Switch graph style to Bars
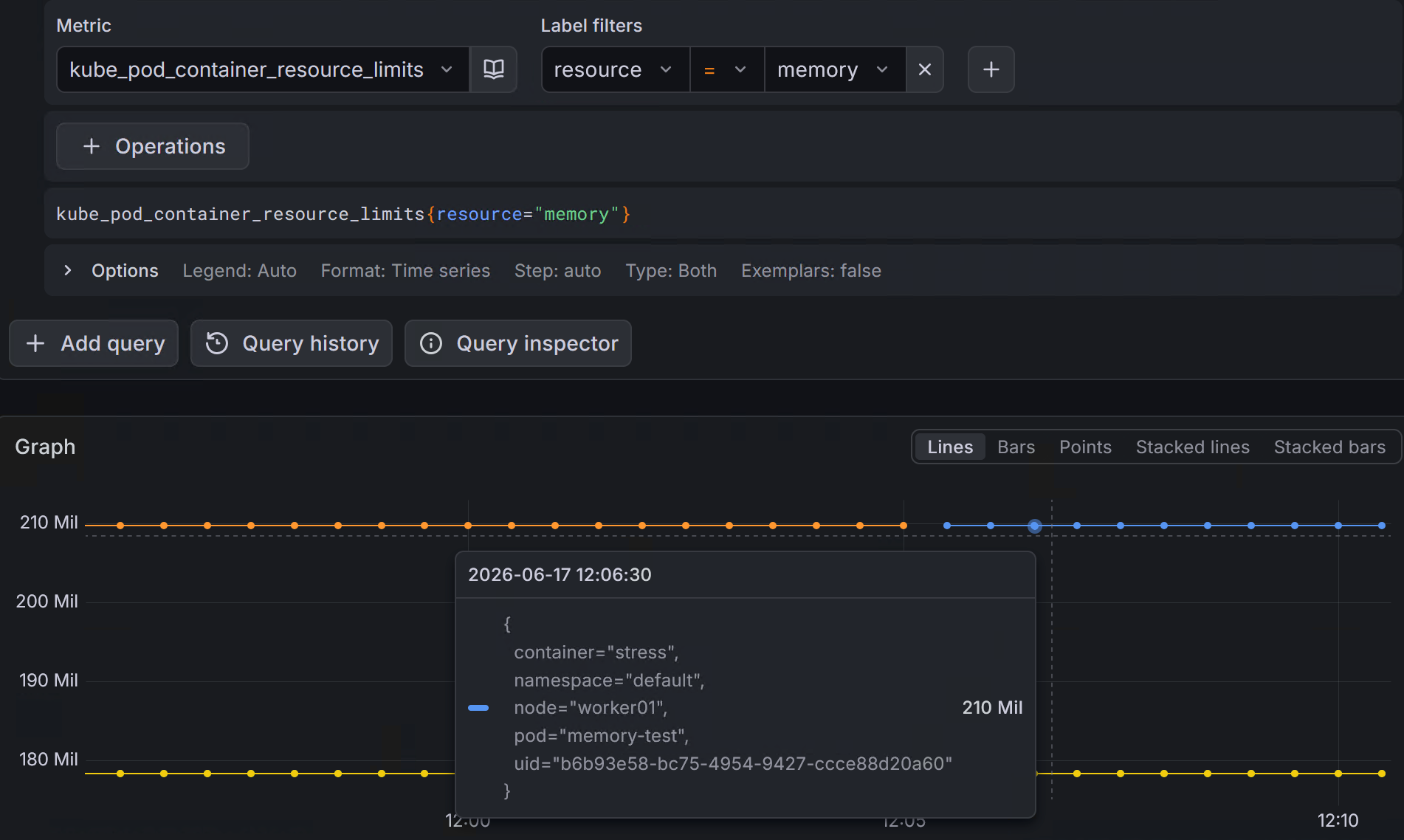This screenshot has width=1404, height=840. [x=1016, y=447]
